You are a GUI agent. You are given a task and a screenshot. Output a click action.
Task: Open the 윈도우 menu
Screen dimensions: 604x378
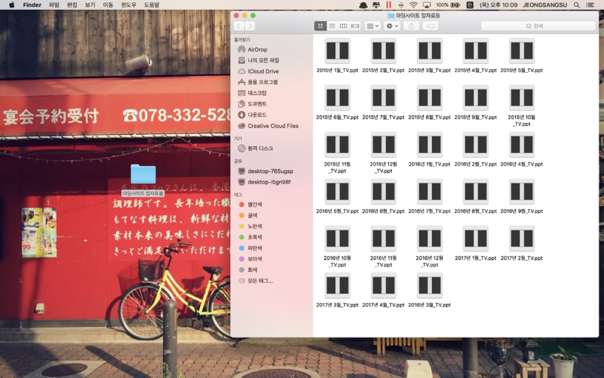pyautogui.click(x=129, y=5)
